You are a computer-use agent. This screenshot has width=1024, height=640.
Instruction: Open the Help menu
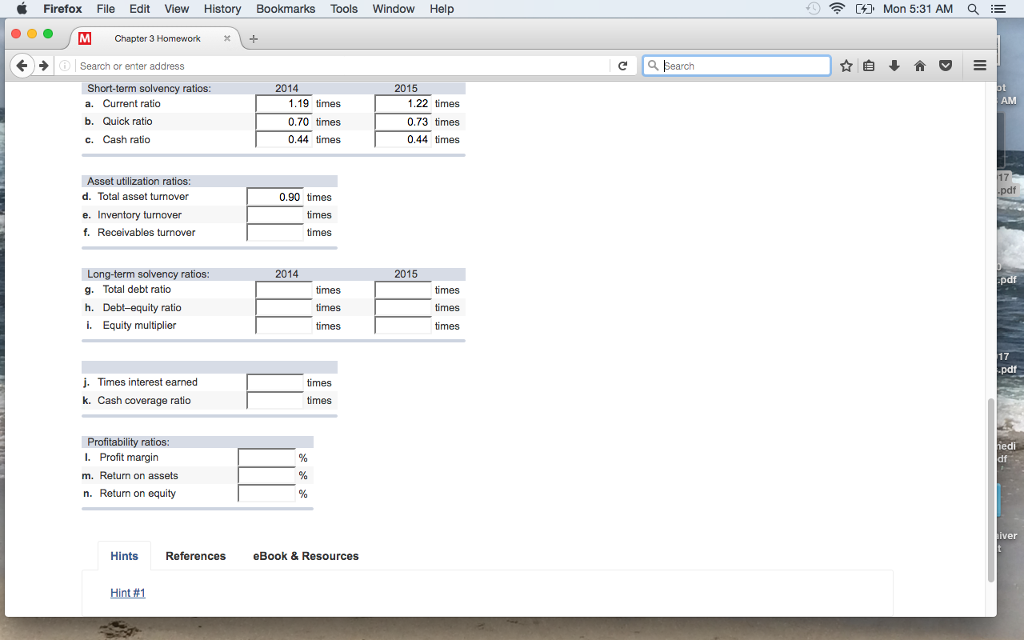(441, 9)
